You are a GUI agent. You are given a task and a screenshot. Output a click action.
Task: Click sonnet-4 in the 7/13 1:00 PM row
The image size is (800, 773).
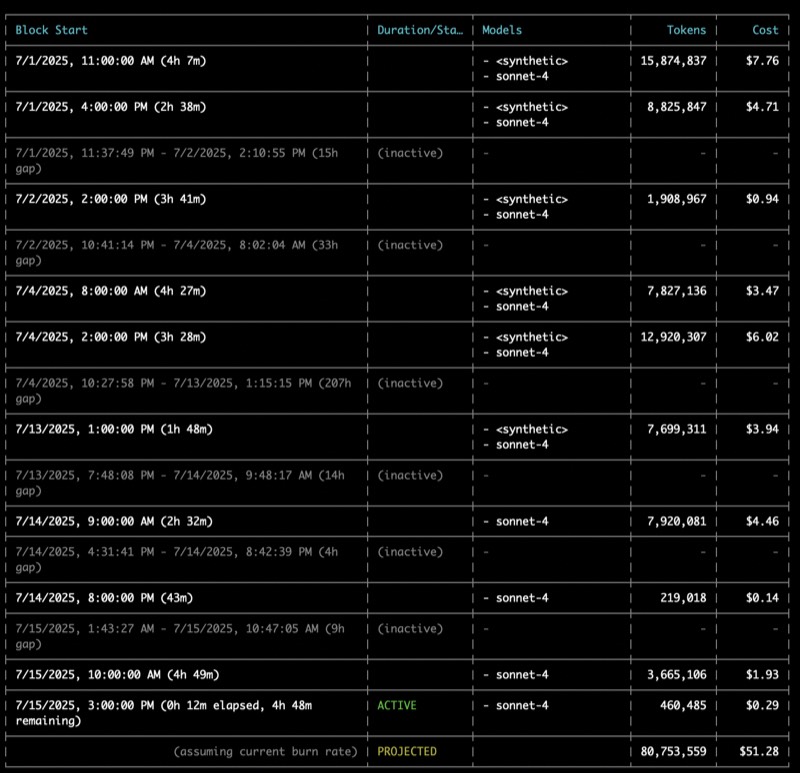(x=522, y=444)
